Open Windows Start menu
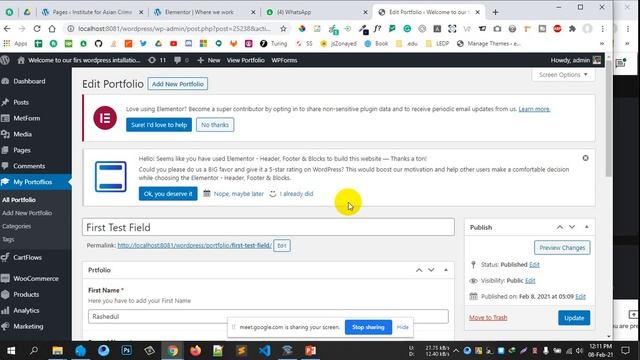Image resolution: width=640 pixels, height=360 pixels. 11,351
